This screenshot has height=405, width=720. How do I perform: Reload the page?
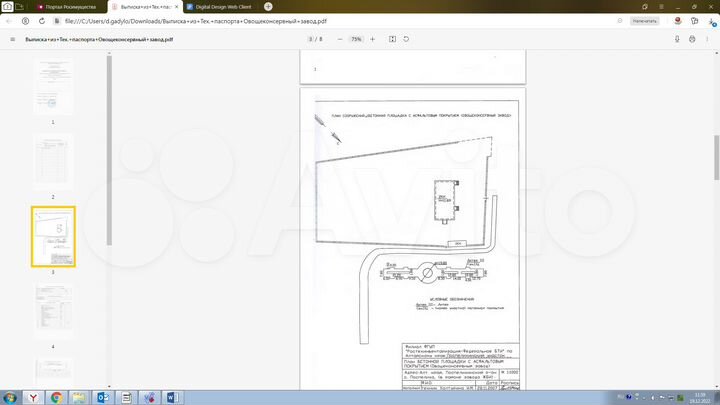[42, 21]
